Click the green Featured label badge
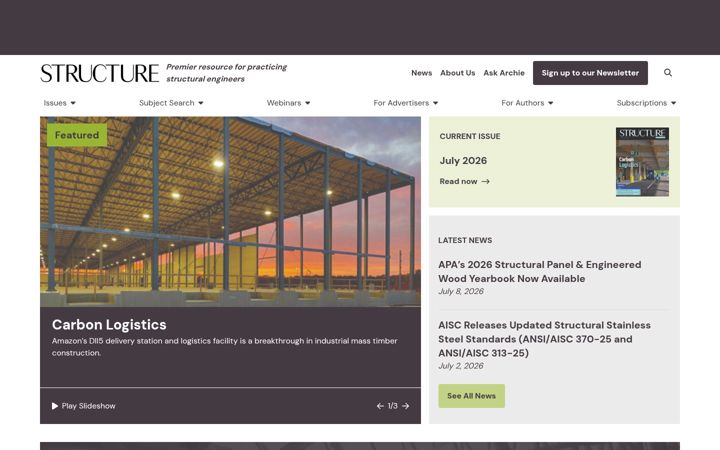Image resolution: width=720 pixels, height=450 pixels. click(x=77, y=135)
